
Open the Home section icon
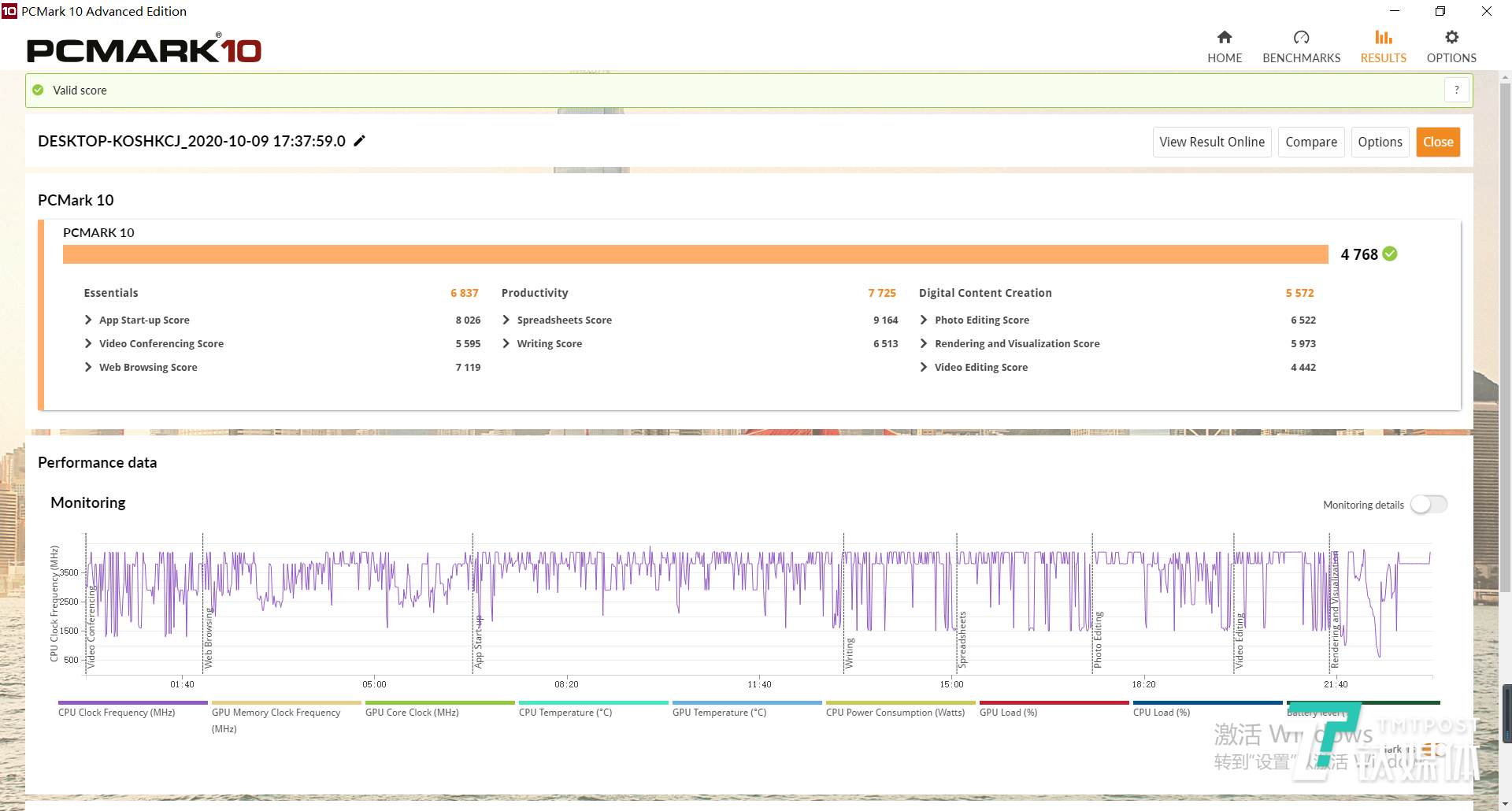1225,37
